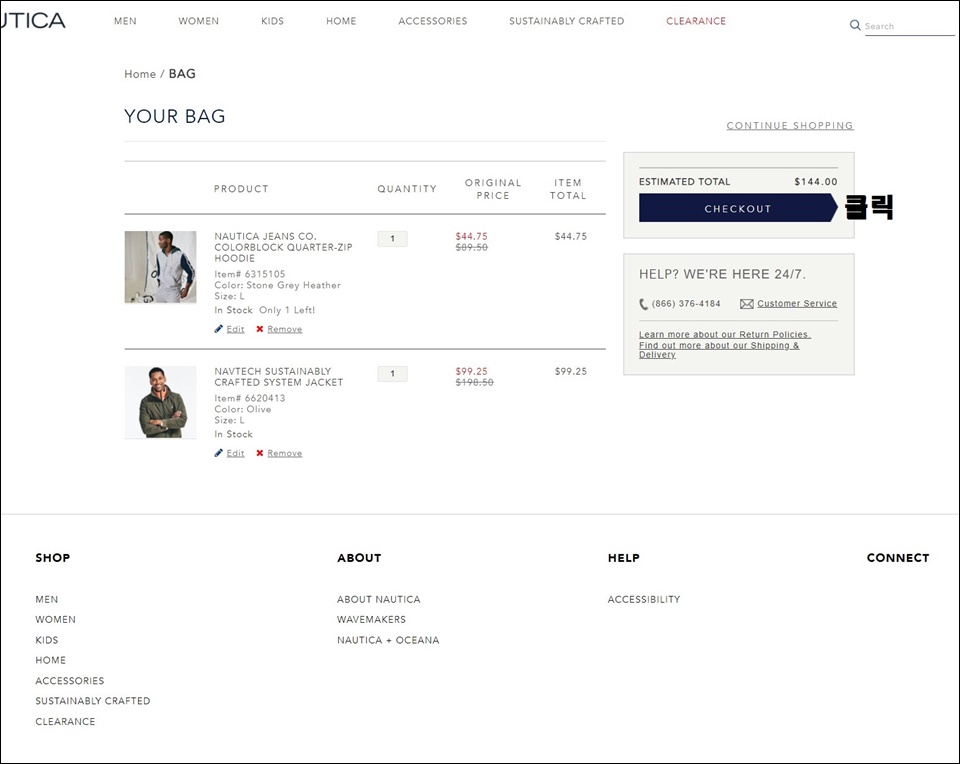Image resolution: width=960 pixels, height=764 pixels.
Task: Click the envelope Customer Service icon
Action: coord(746,304)
